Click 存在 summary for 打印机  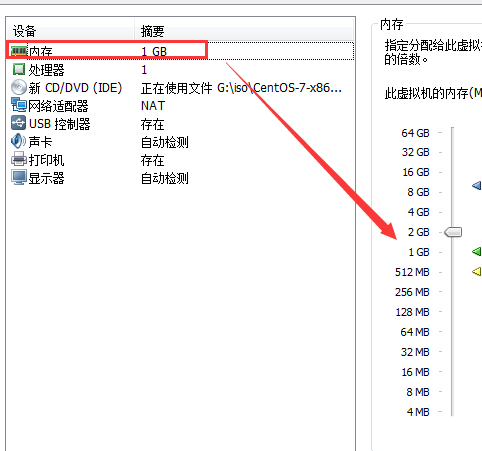tap(152, 160)
